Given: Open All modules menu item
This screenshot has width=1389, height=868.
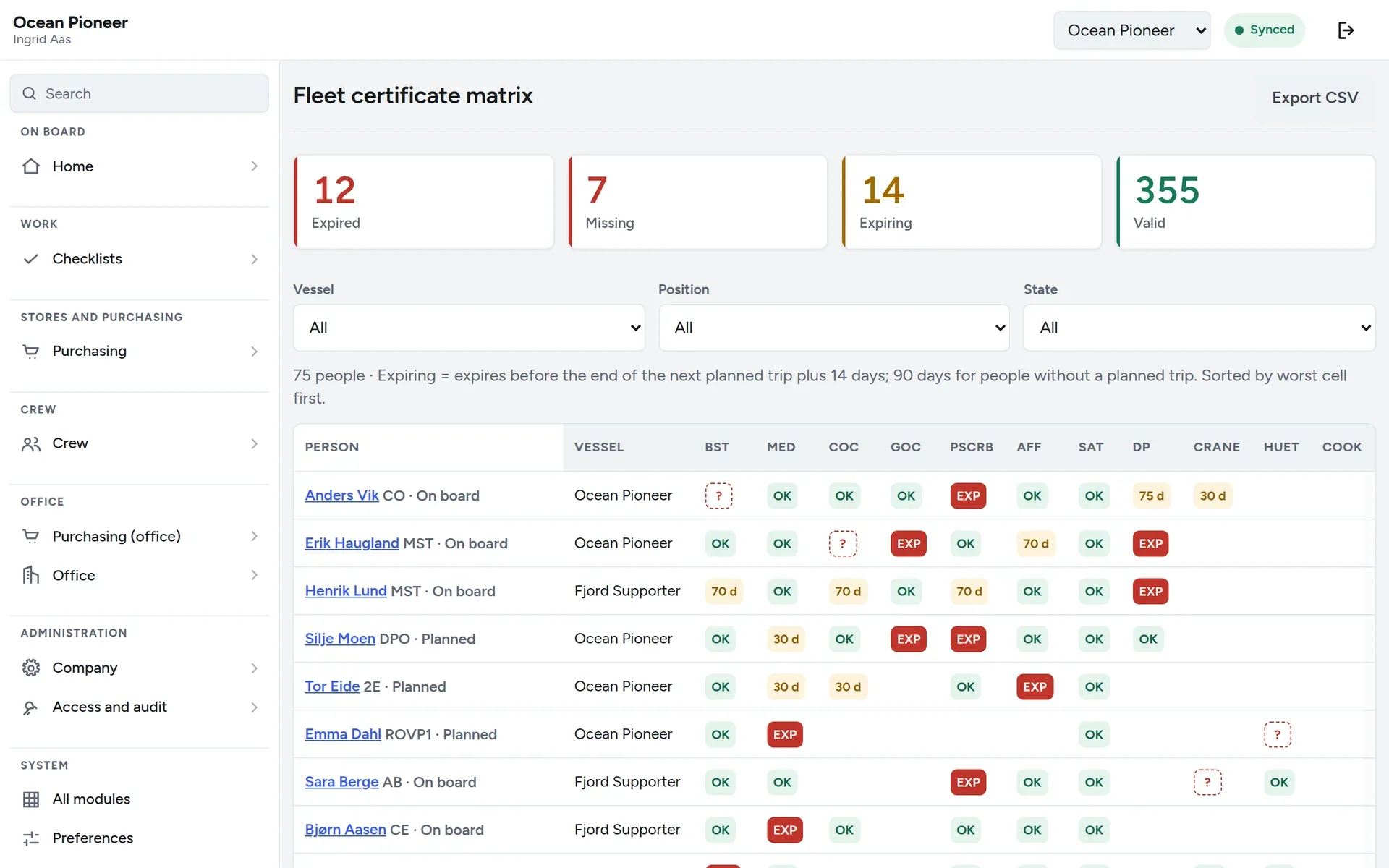Looking at the screenshot, I should 140,799.
